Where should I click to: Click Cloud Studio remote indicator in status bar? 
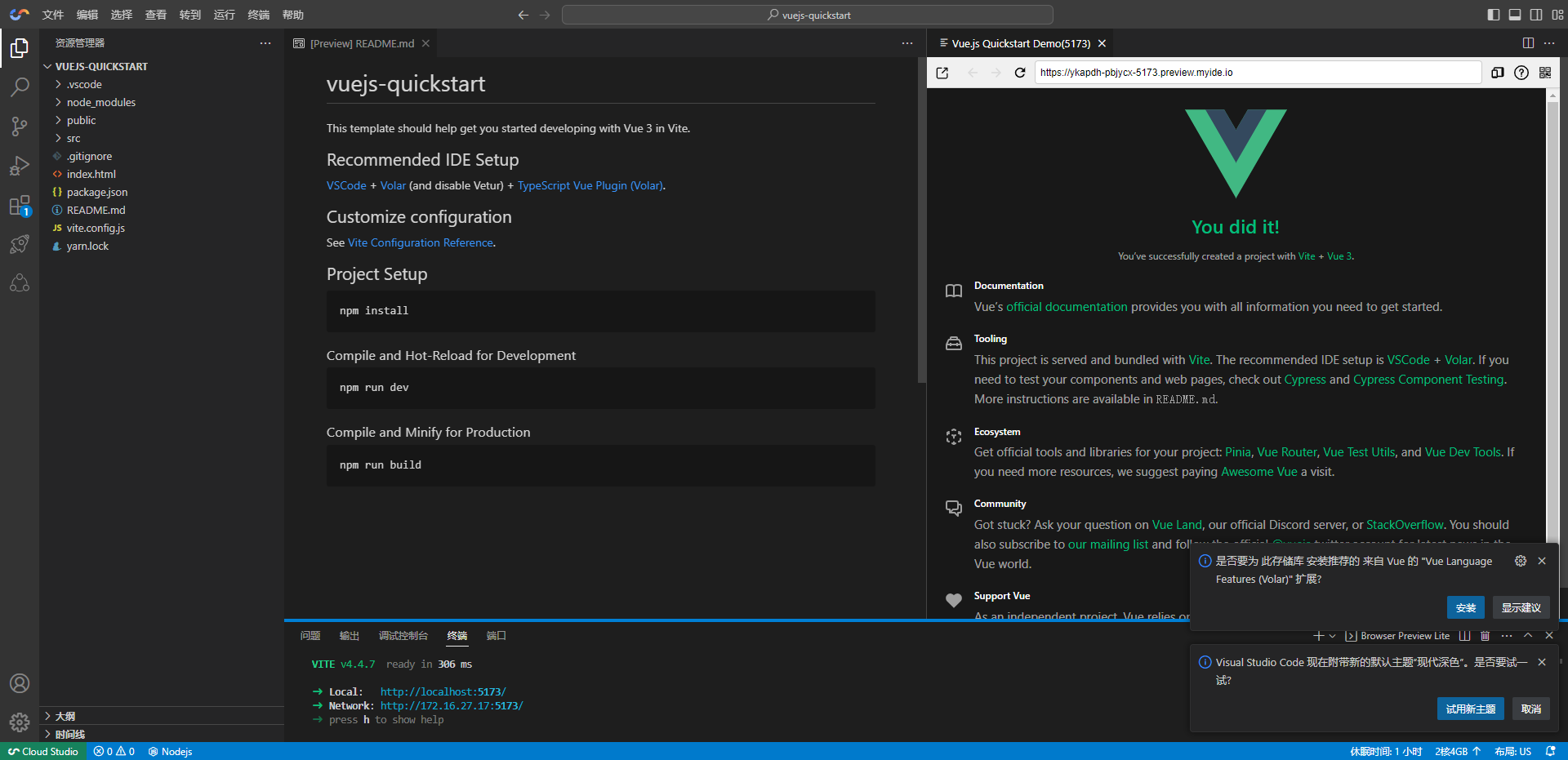[43, 752]
